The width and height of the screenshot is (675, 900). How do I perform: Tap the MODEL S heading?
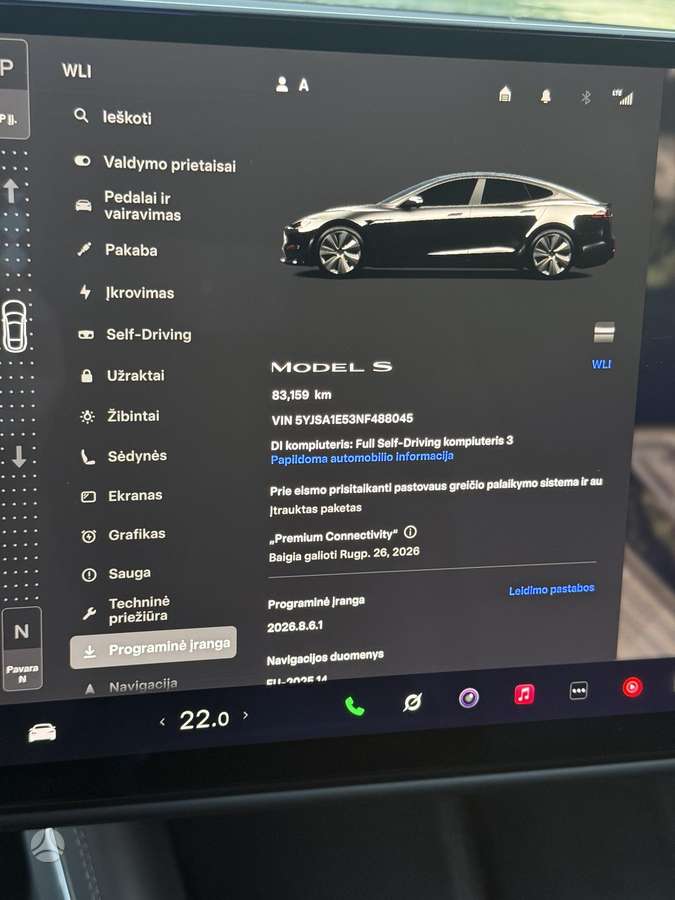pyautogui.click(x=331, y=367)
